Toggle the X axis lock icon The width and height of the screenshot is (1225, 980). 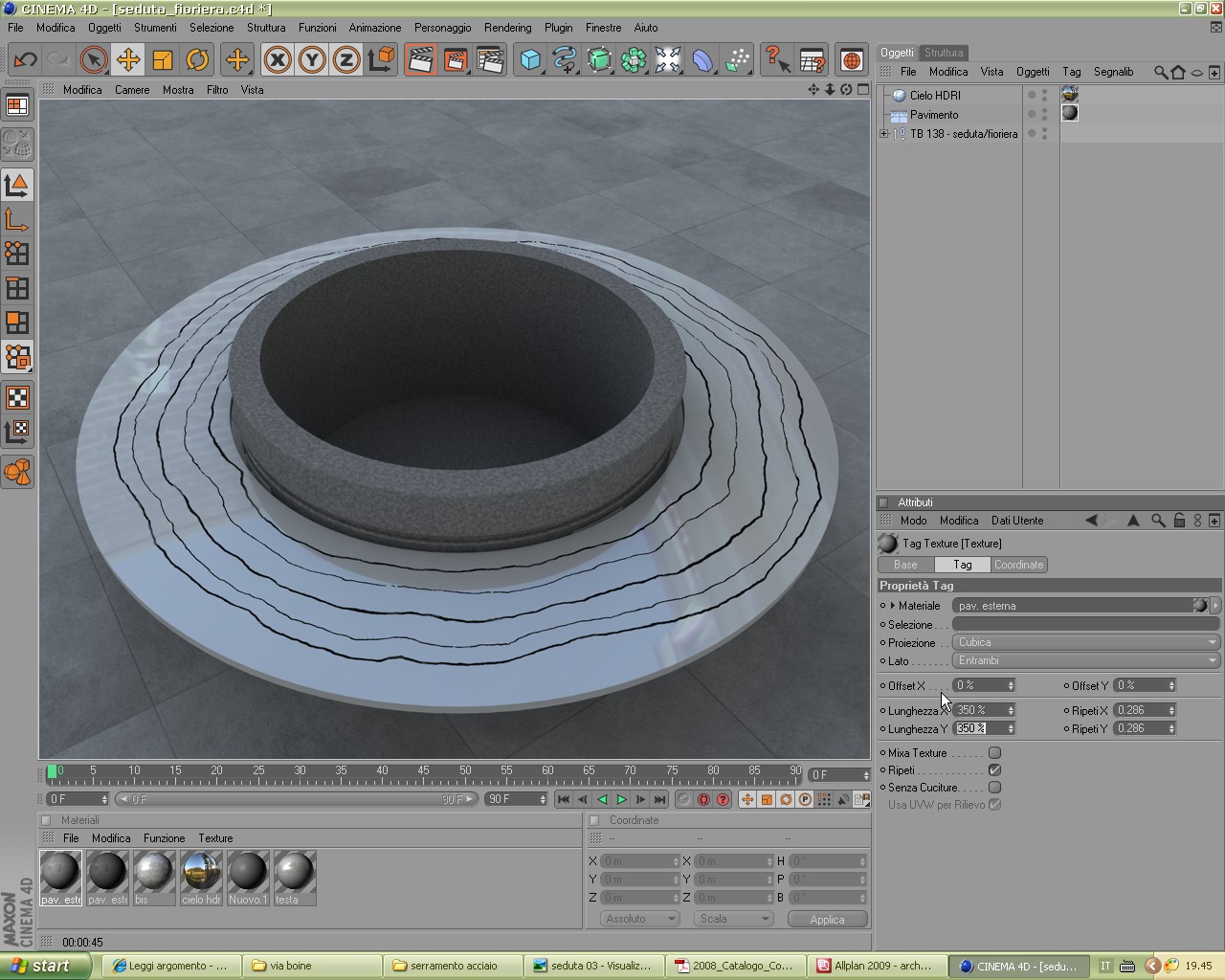pos(278,59)
